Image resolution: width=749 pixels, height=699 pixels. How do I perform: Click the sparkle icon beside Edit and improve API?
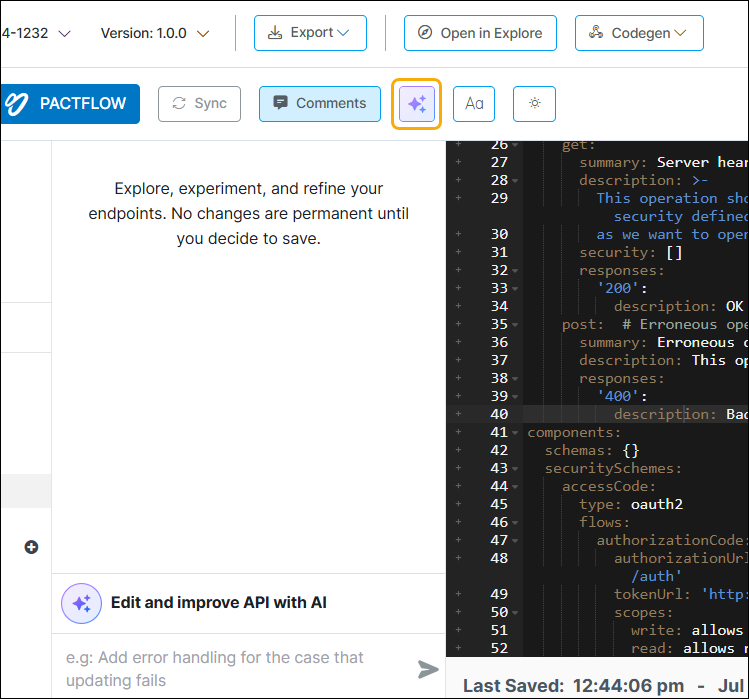click(81, 603)
